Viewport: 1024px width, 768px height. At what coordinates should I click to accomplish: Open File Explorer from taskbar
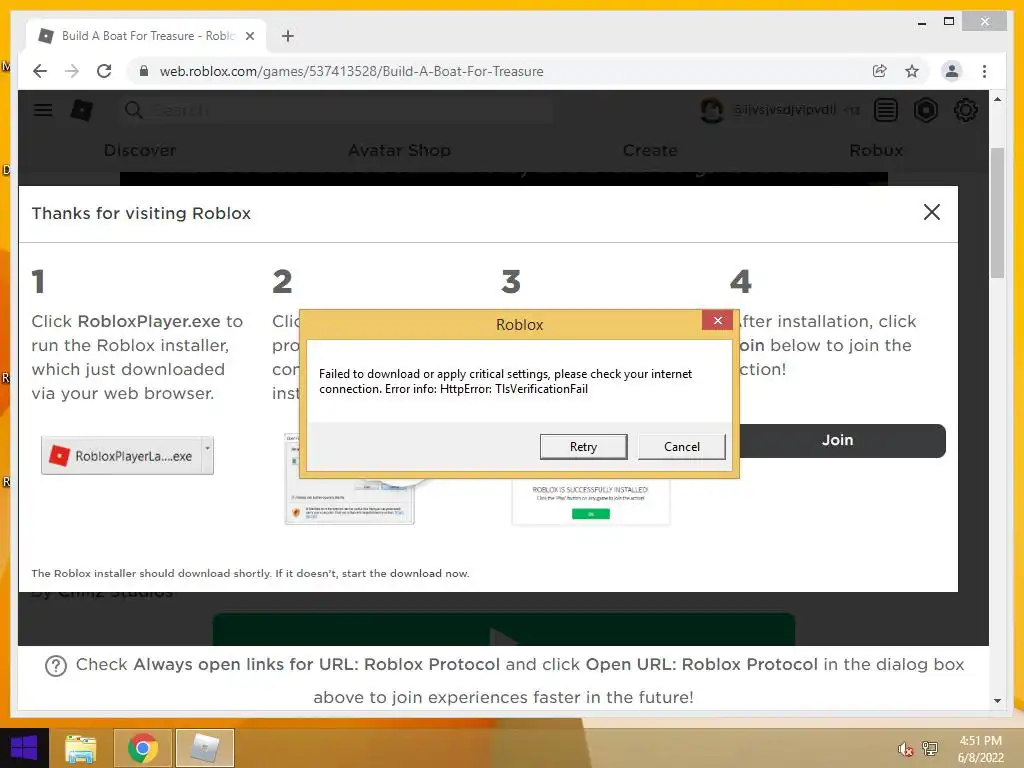tap(81, 748)
